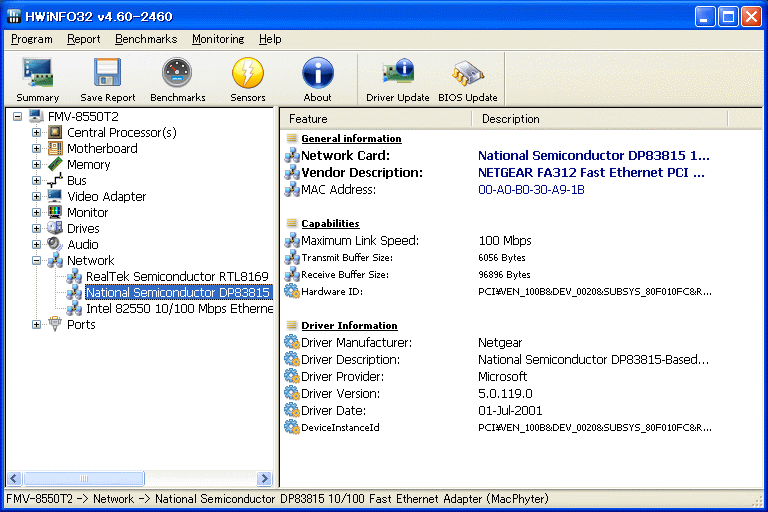Click the icon beside MAC Address row
Image resolution: width=768 pixels, height=512 pixels.
[x=292, y=189]
